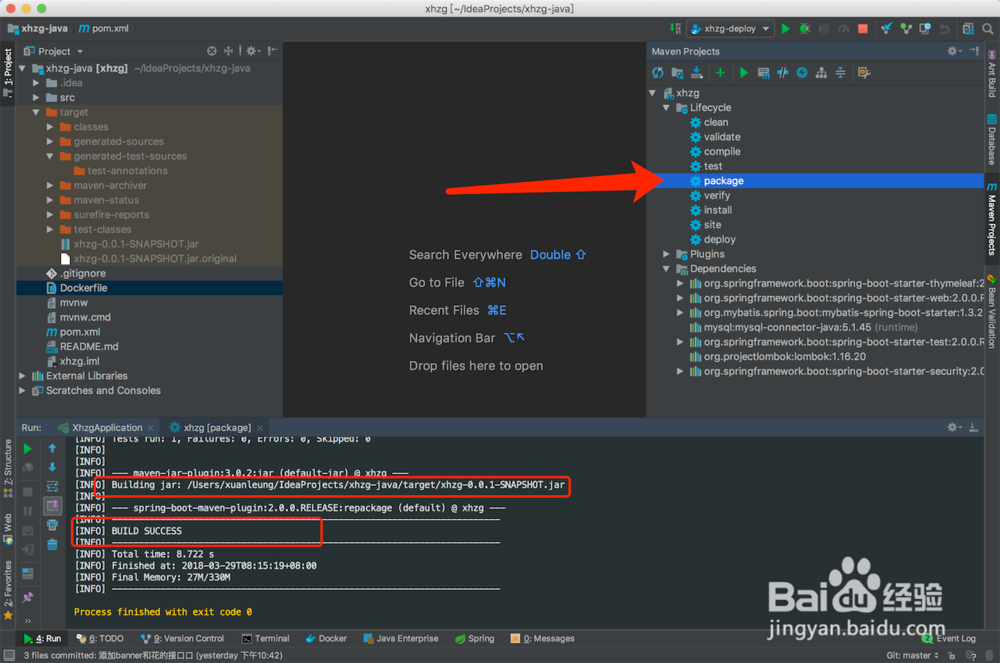Open xhzg-deploy run configuration dropdown
The image size is (1000, 663).
(x=731, y=29)
